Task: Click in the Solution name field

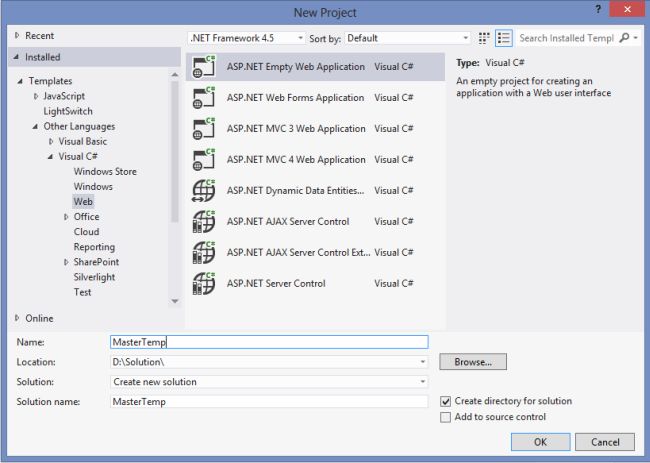Action: [269, 401]
